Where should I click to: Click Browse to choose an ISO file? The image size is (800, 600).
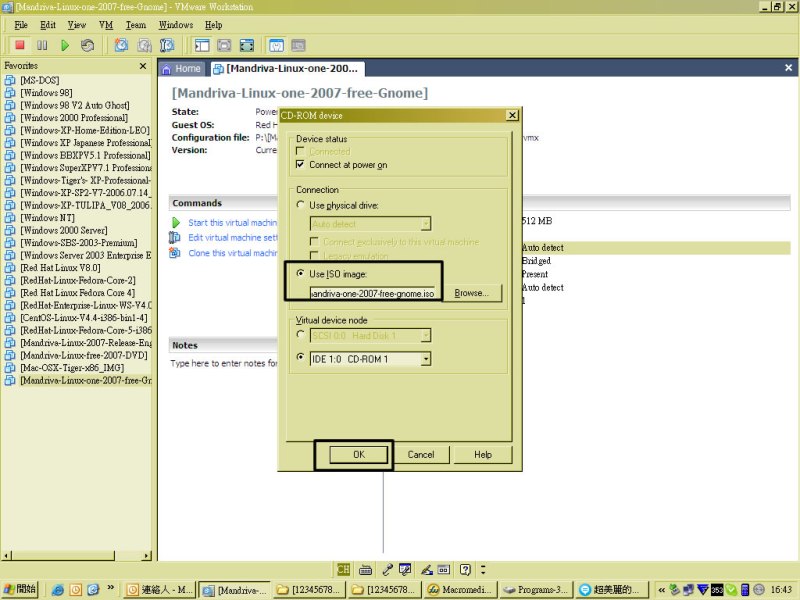pos(471,293)
